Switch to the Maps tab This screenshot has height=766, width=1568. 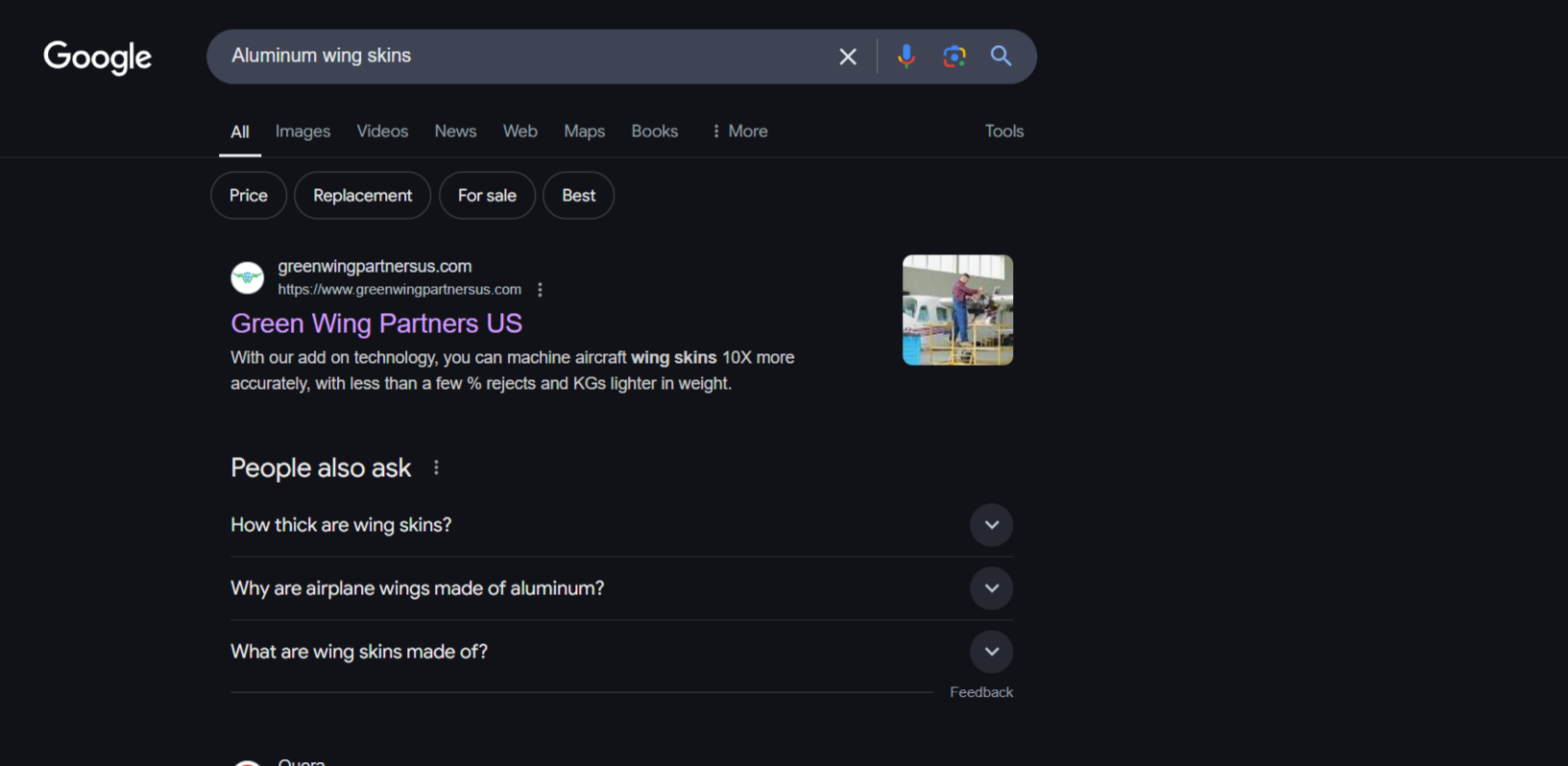(x=584, y=132)
